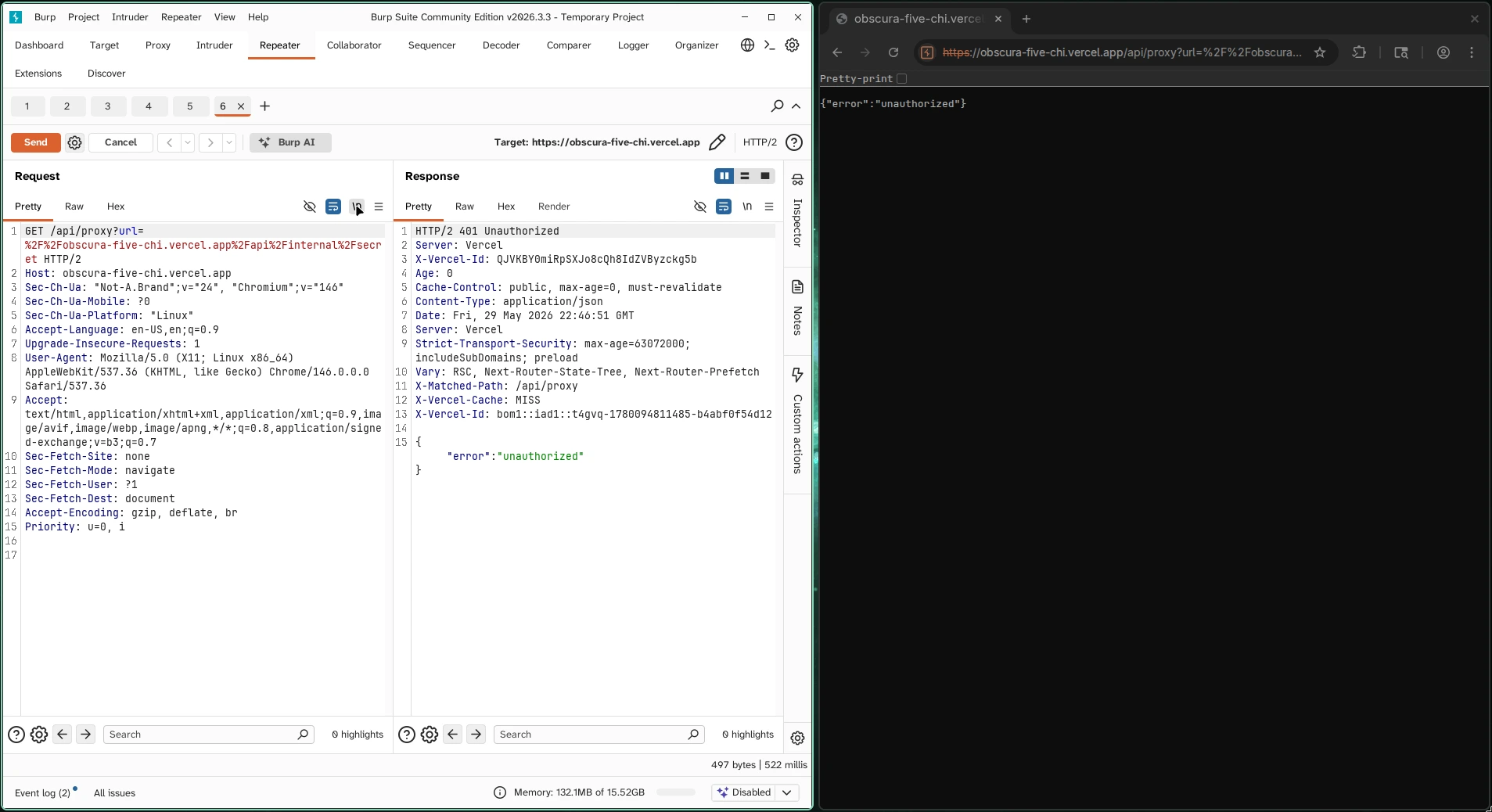The height and width of the screenshot is (812, 1492).
Task: Select top-bottom layout view
Action: coord(745,176)
